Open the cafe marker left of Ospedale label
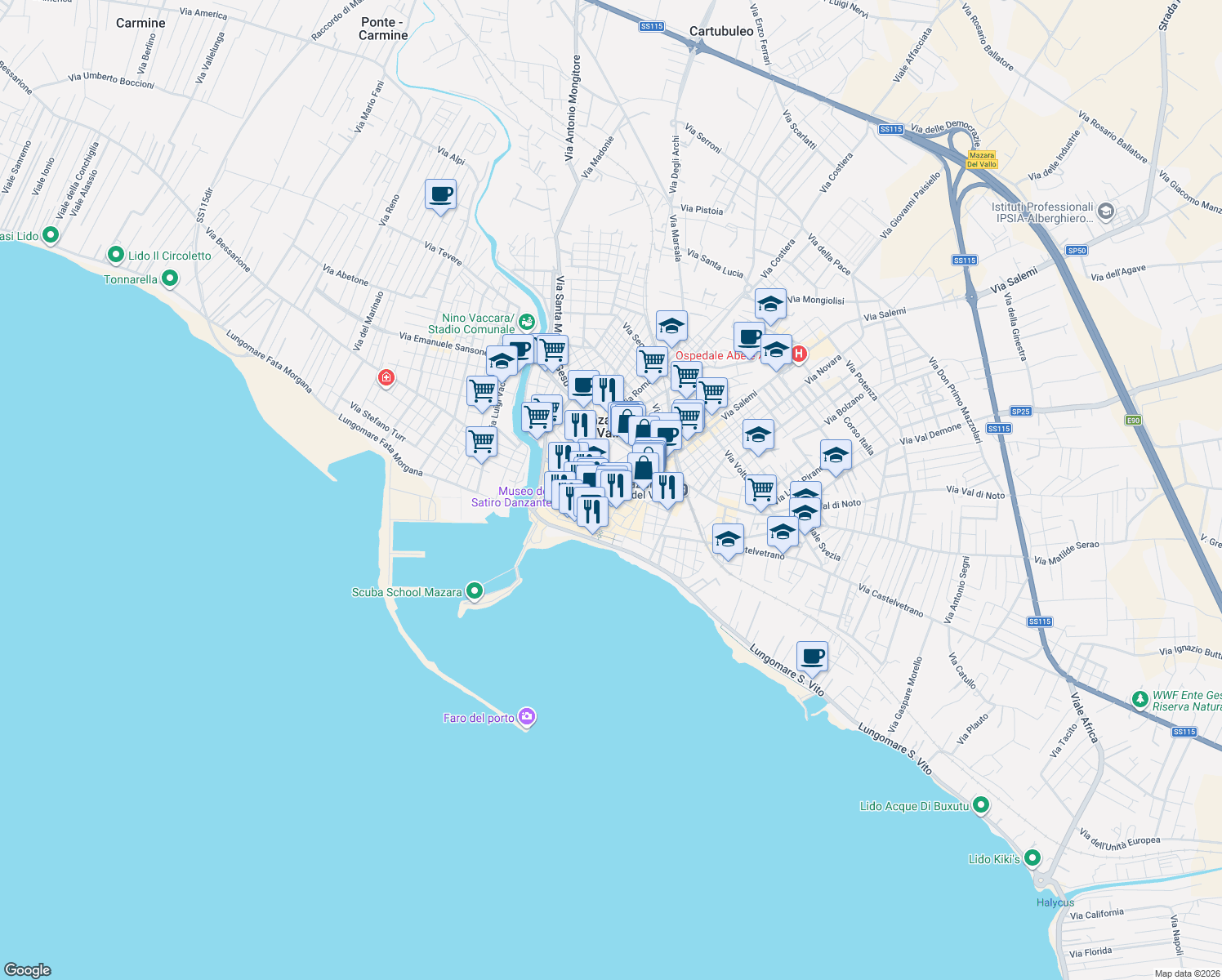This screenshot has height=980, width=1222. [x=749, y=338]
